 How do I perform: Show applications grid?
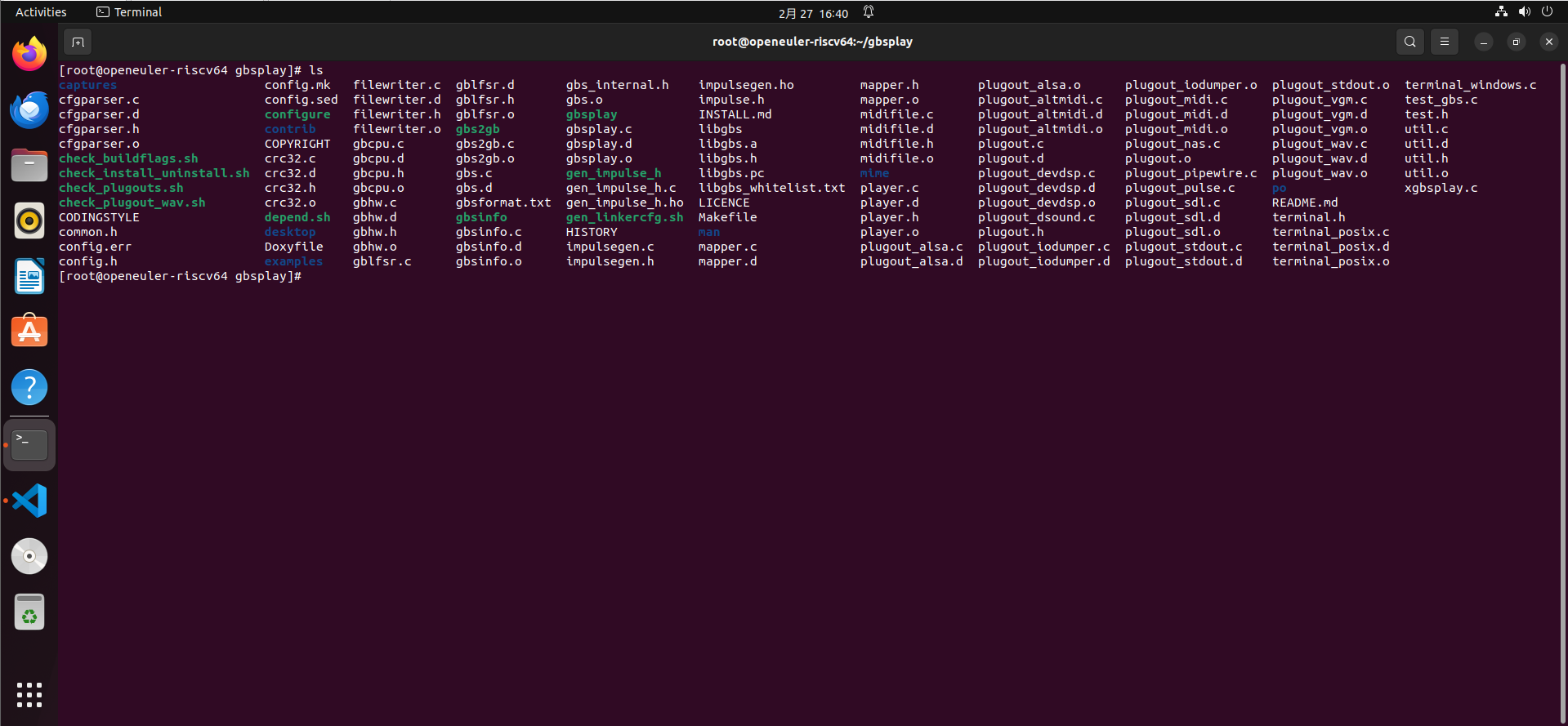pos(29,695)
